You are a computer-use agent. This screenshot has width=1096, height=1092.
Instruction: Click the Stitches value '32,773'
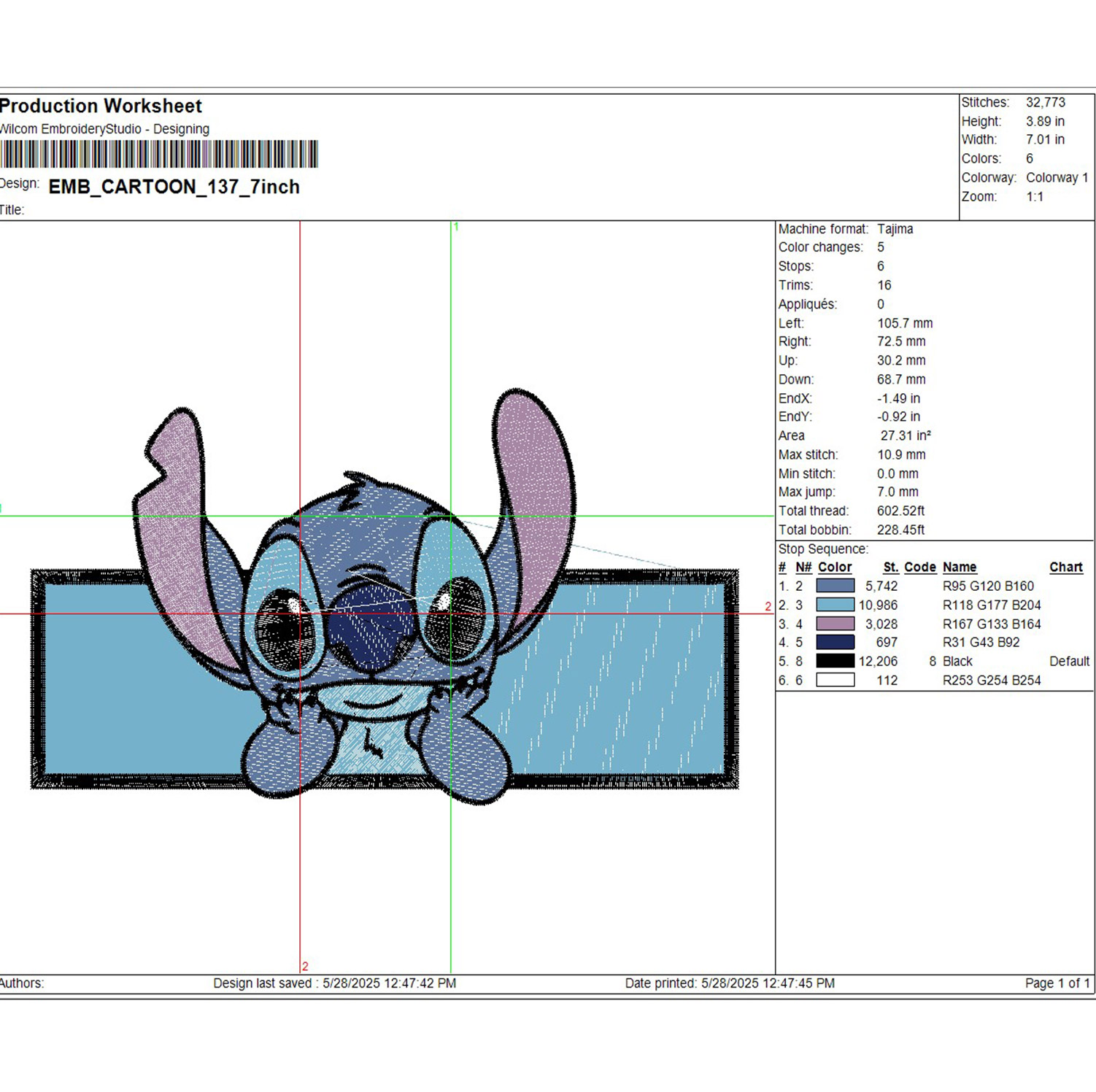(x=1045, y=102)
